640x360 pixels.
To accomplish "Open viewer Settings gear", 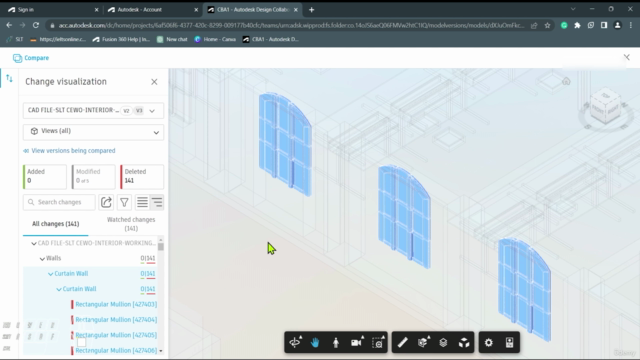I will (489, 342).
